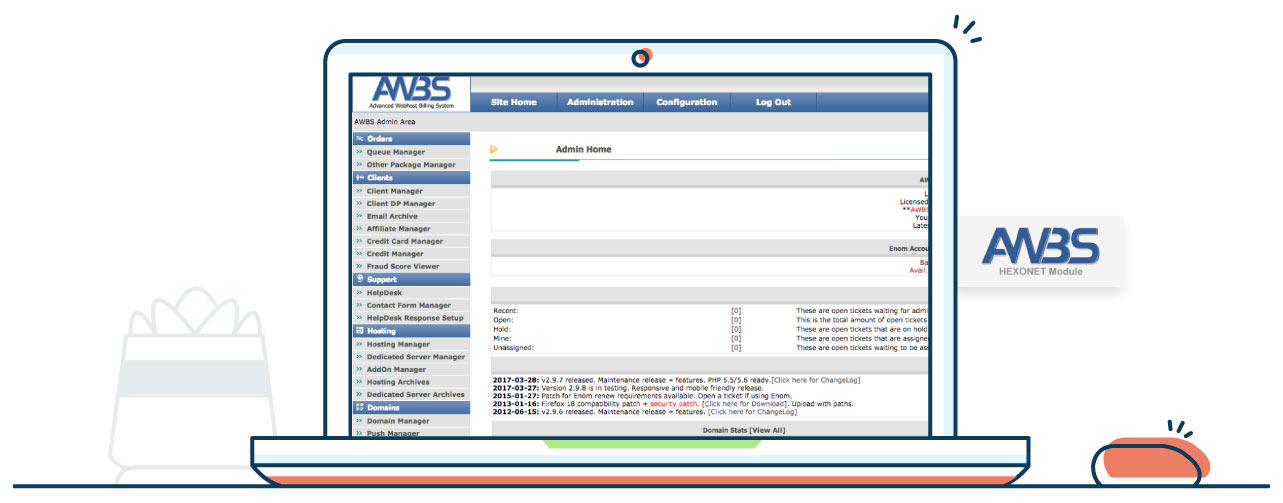1283x503 pixels.
Task: Click the red security patch link
Action: [674, 403]
